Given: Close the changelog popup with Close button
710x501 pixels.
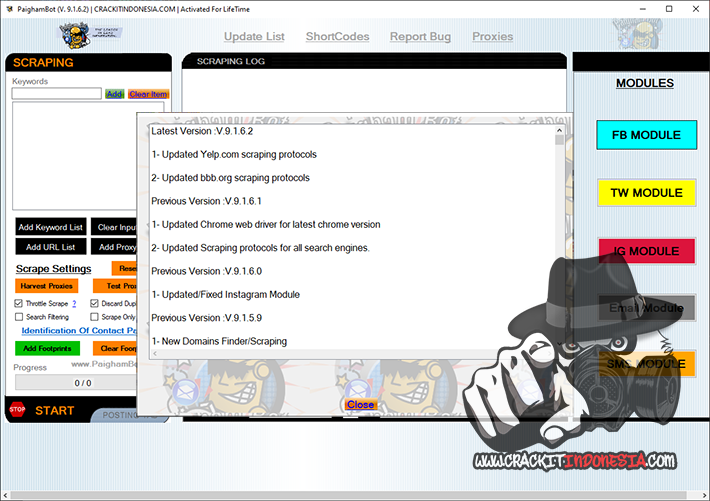Looking at the screenshot, I should [360, 404].
